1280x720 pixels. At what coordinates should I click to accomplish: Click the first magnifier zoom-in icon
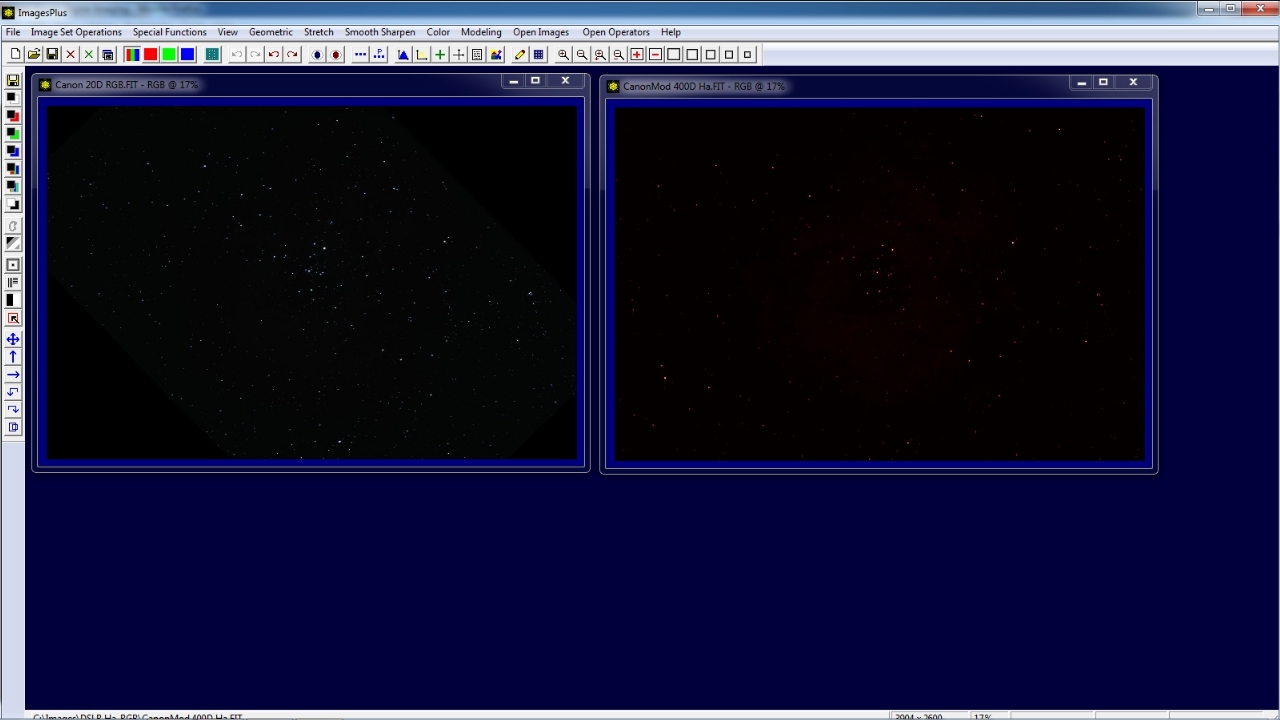(x=563, y=54)
